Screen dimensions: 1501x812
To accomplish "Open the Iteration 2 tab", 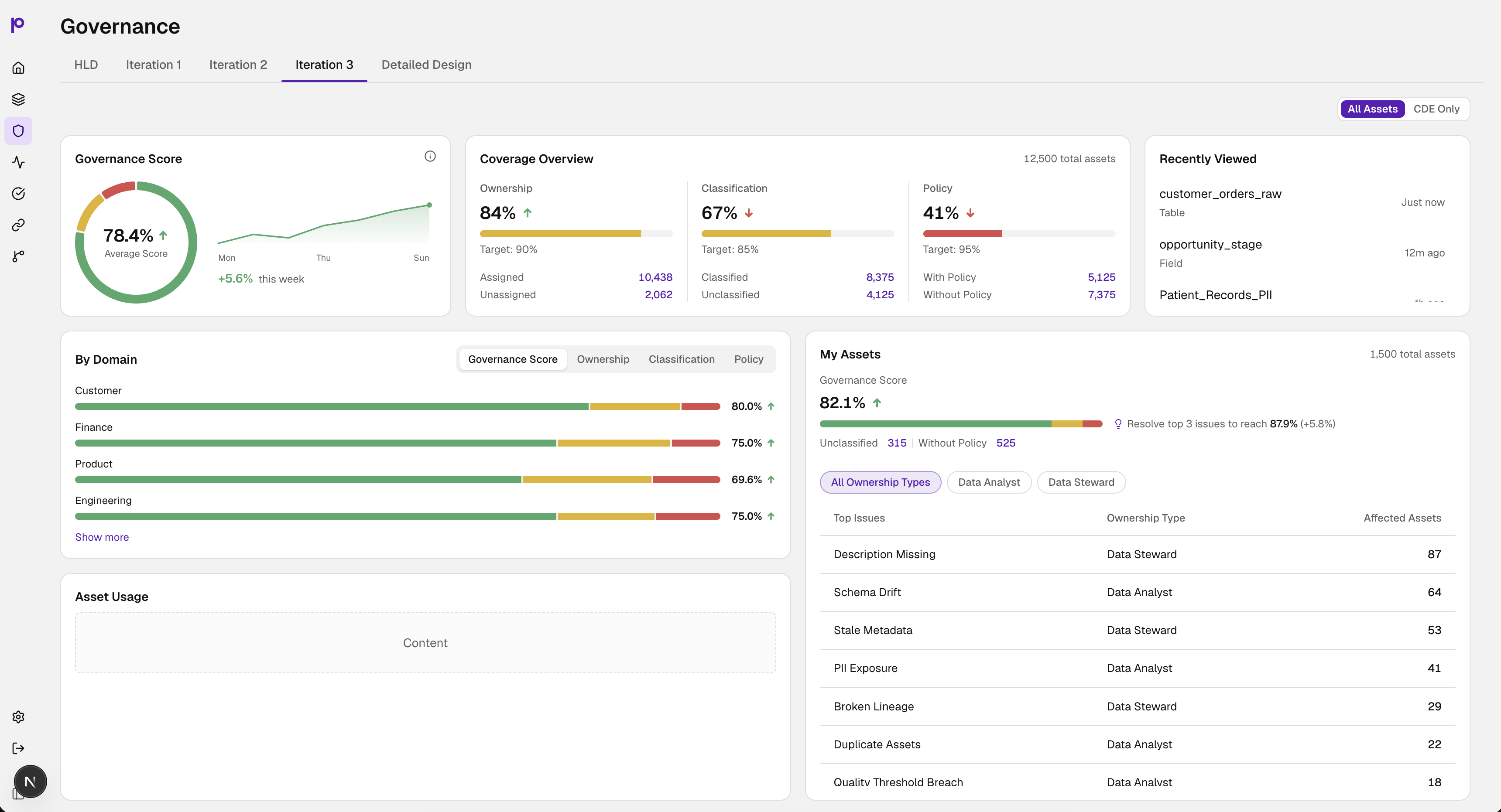I will click(238, 65).
